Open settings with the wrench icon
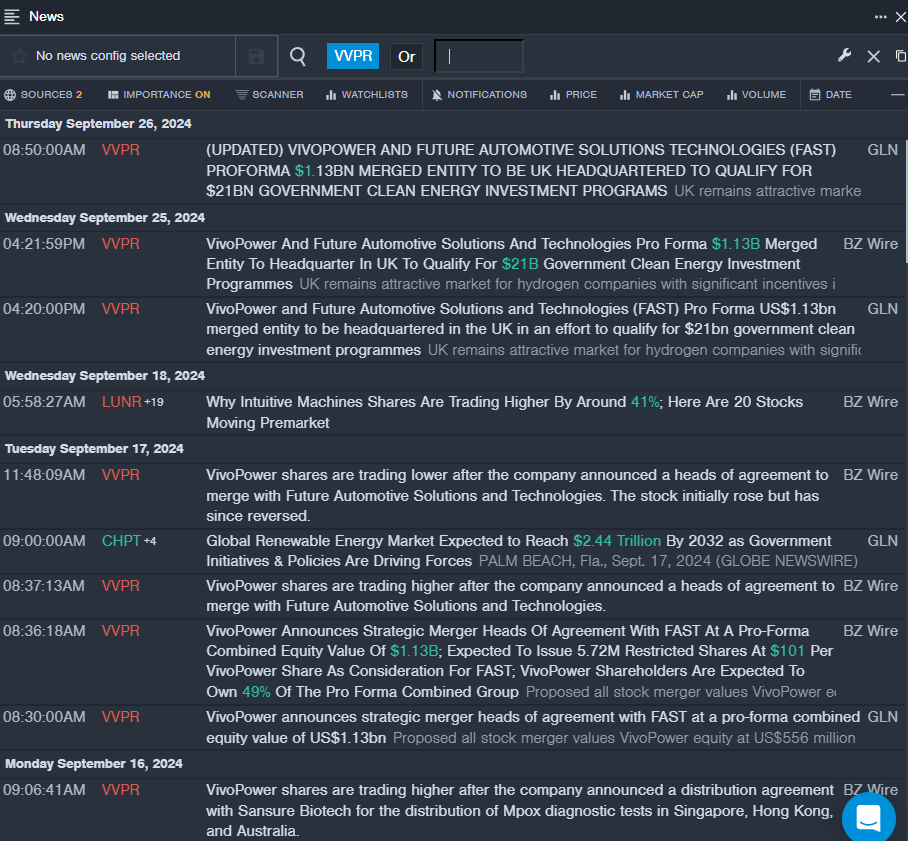Viewport: 908px width, 841px height. click(x=845, y=56)
